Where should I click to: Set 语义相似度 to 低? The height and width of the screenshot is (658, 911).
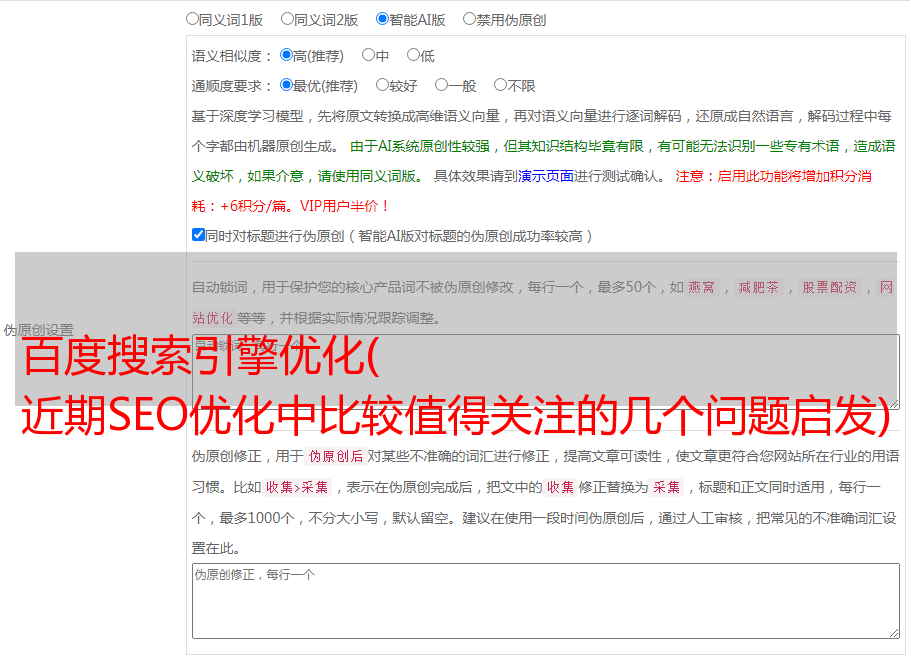tap(413, 55)
